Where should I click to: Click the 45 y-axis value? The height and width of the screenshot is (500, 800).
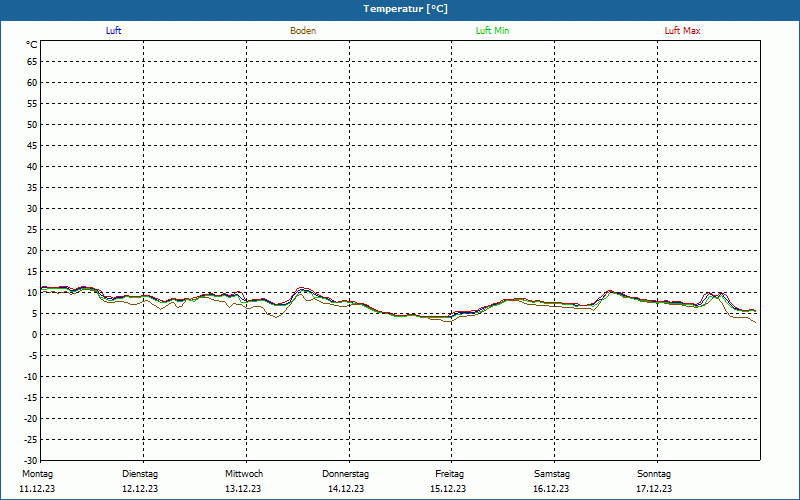click(32, 146)
